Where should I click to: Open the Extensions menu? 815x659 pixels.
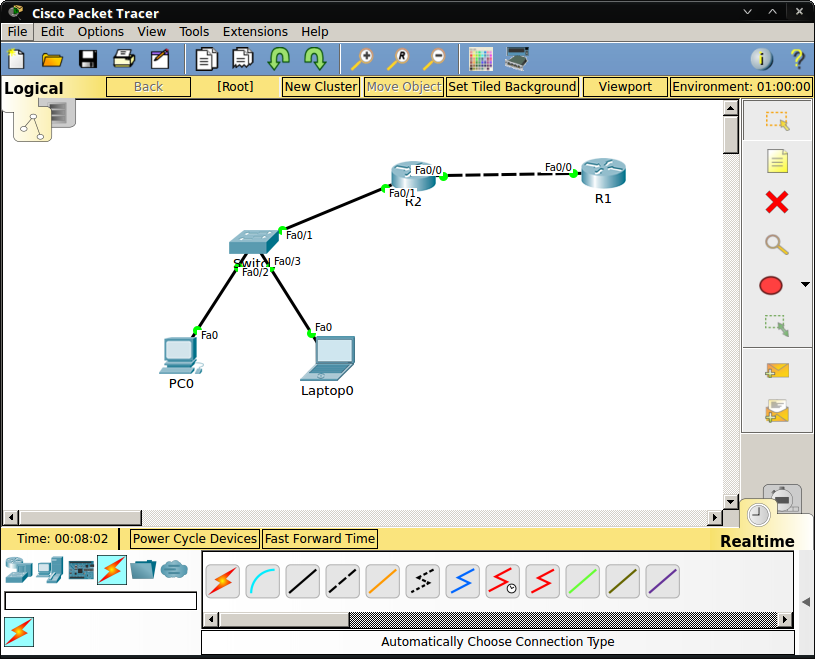(x=255, y=31)
